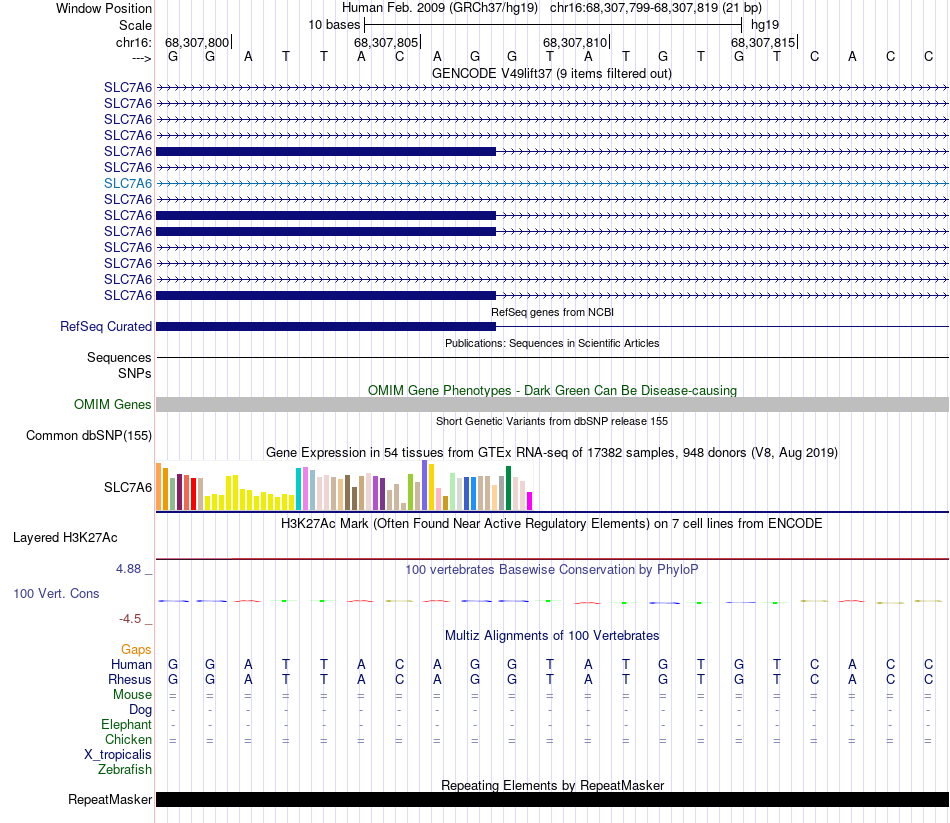Open the Layered H3K27Ac track label

65,538
